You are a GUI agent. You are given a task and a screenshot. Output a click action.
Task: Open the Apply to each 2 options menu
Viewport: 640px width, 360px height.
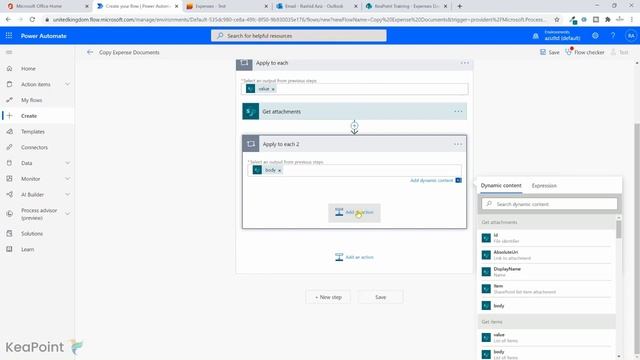point(458,144)
